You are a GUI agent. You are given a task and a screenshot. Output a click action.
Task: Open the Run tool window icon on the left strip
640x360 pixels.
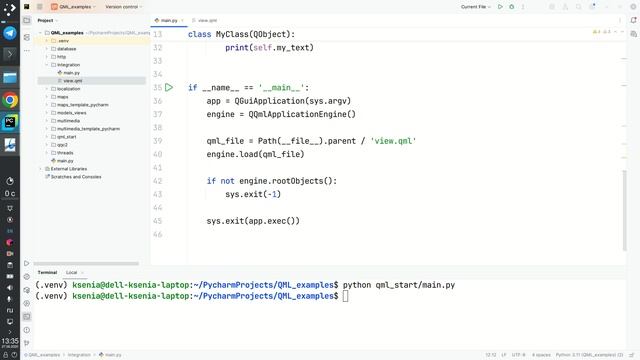click(x=27, y=263)
